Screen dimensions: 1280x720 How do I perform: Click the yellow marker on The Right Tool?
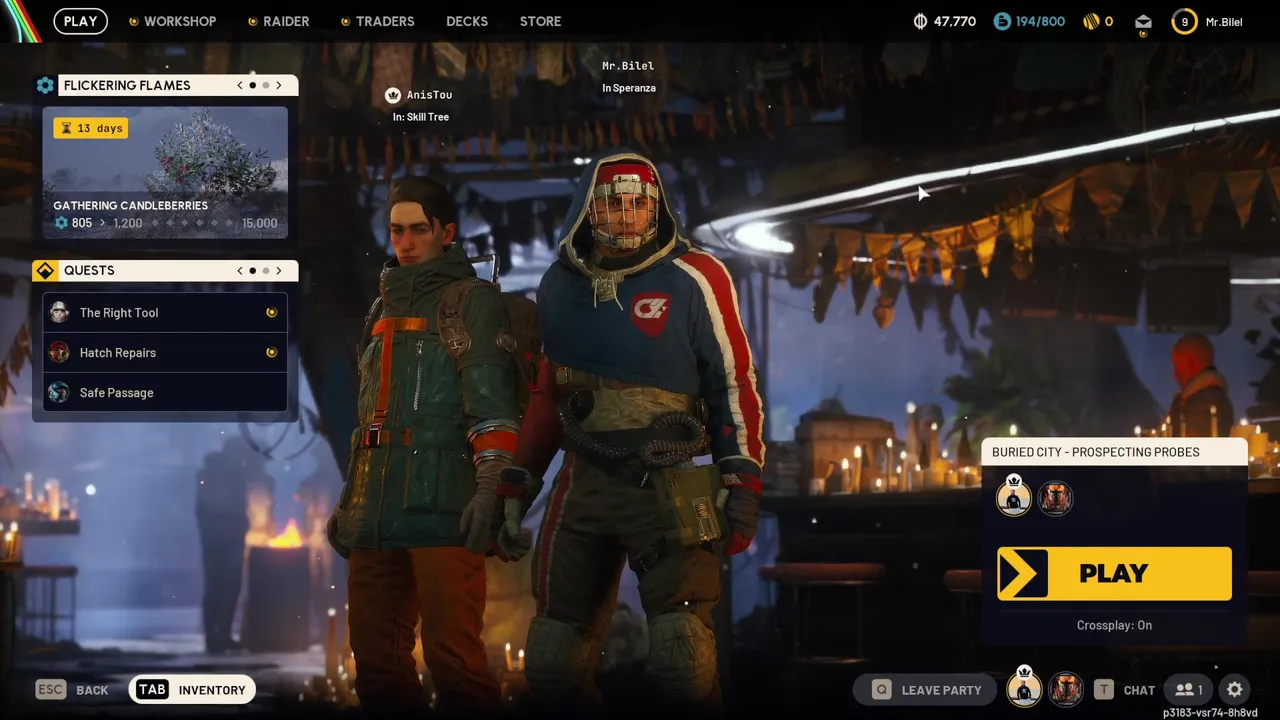271,312
